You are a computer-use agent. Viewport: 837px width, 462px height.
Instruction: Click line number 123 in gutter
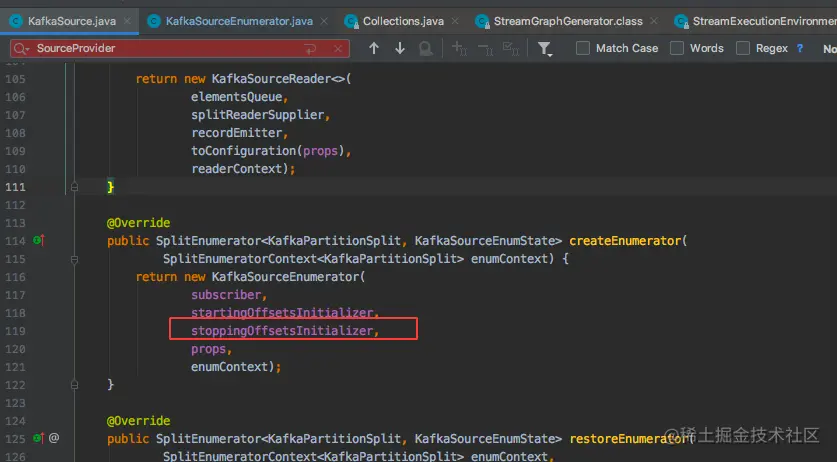15,403
